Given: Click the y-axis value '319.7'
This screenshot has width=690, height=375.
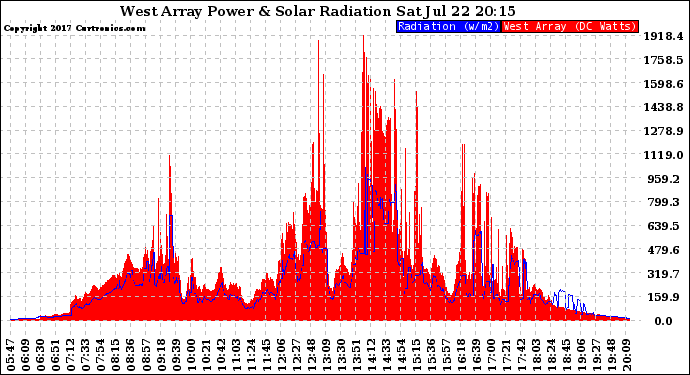Looking at the screenshot, I should click(x=664, y=273).
